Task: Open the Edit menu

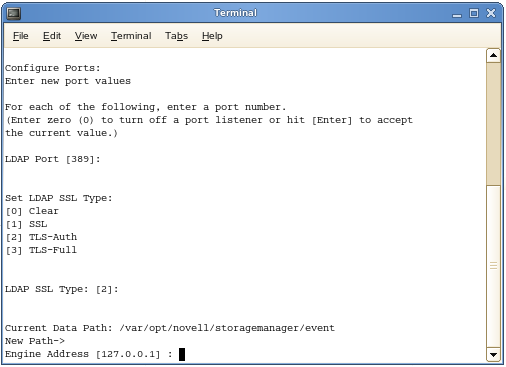Action: [52, 36]
